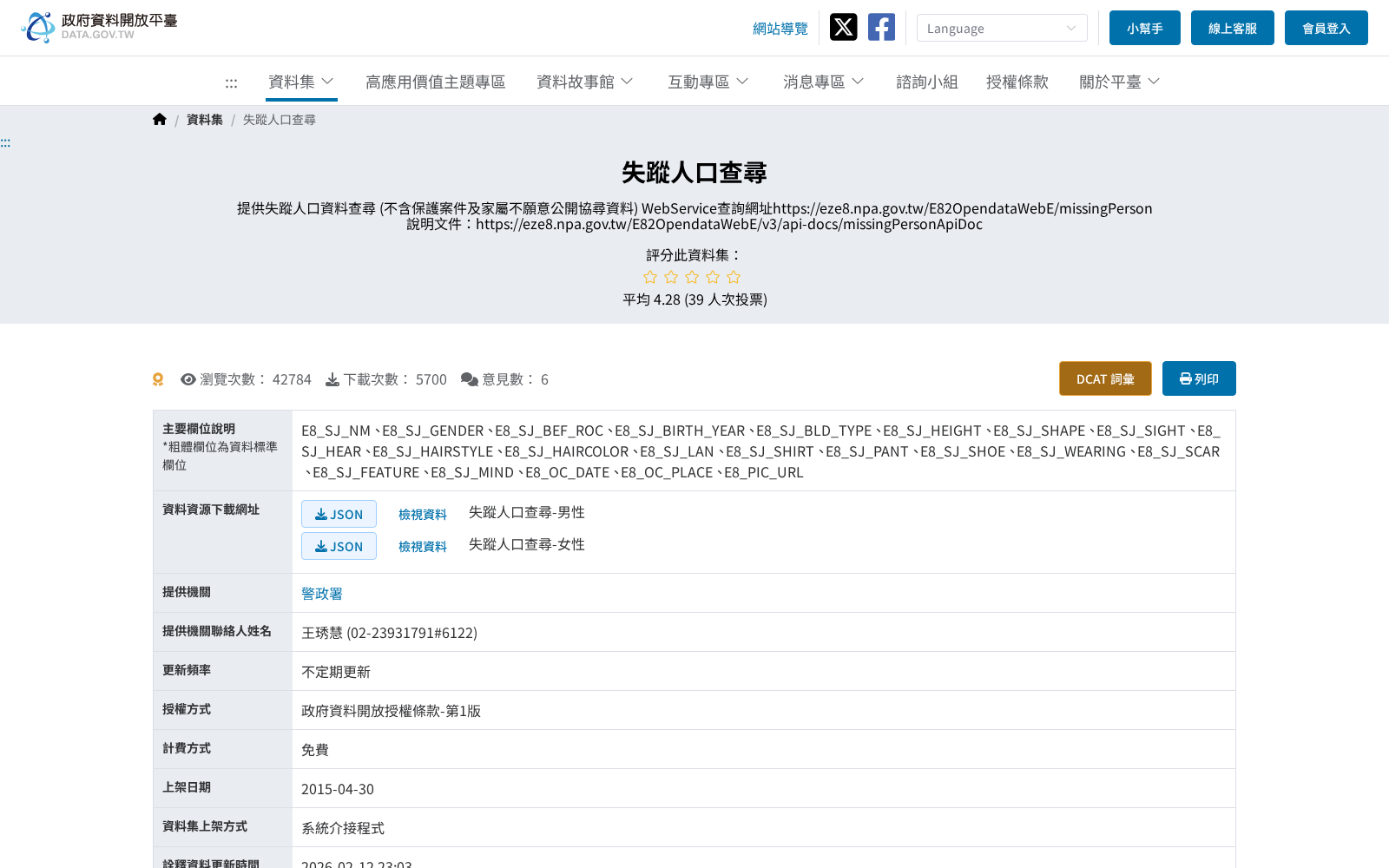Image resolution: width=1389 pixels, height=868 pixels.
Task: Click the date 2015-04-30
Action: [337, 789]
